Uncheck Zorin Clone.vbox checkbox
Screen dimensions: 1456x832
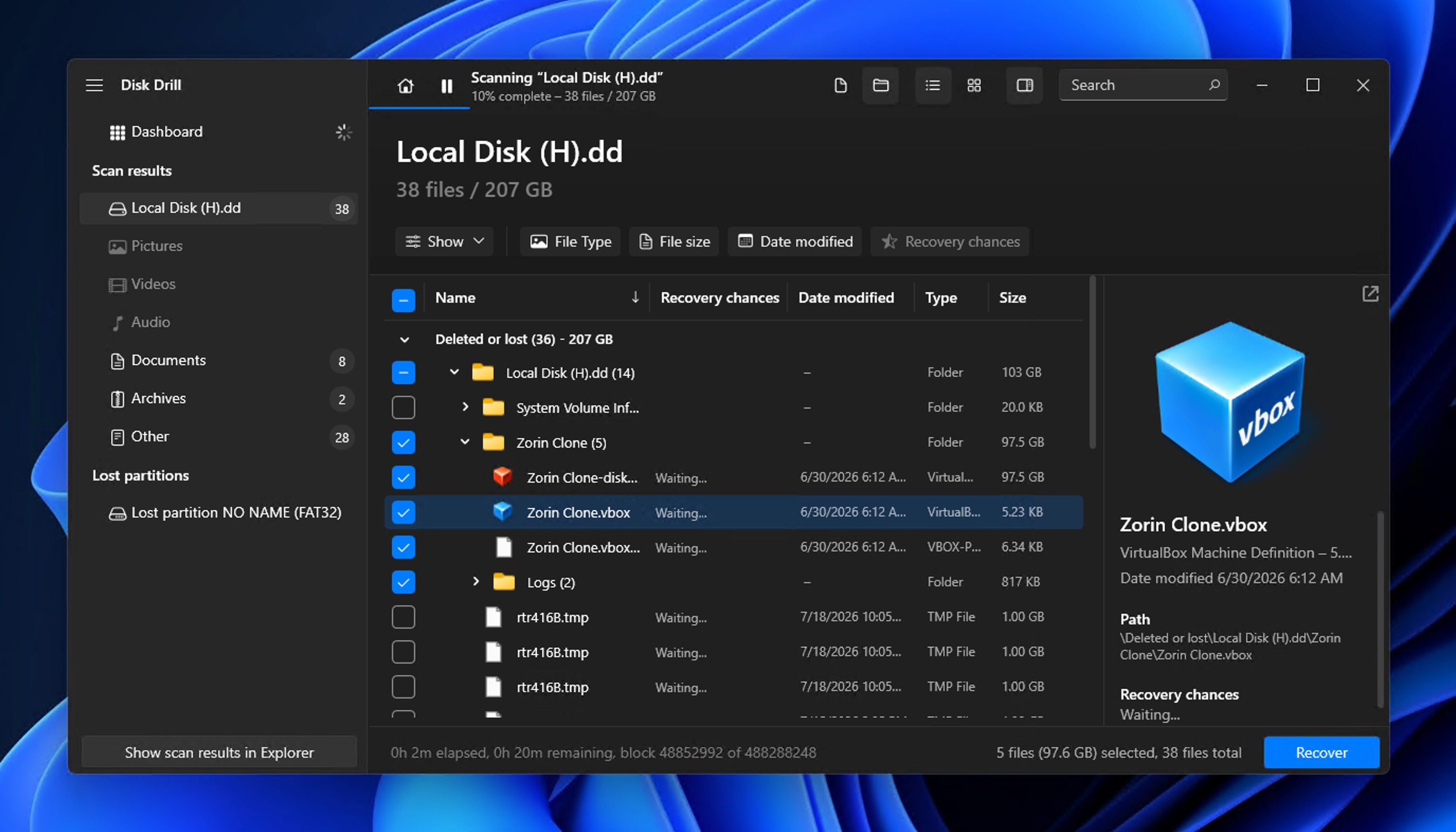tap(403, 512)
